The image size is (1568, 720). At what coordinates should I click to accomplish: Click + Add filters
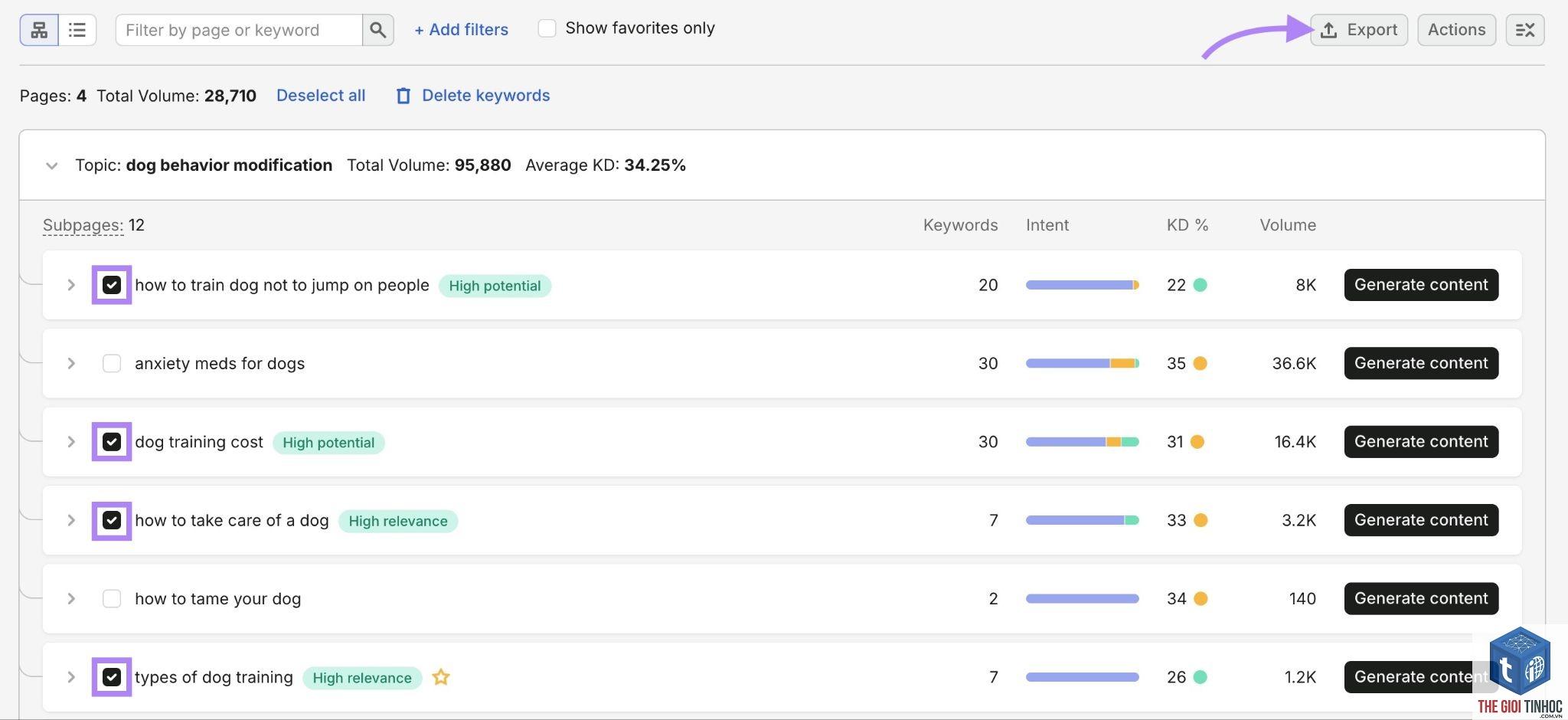point(461,30)
